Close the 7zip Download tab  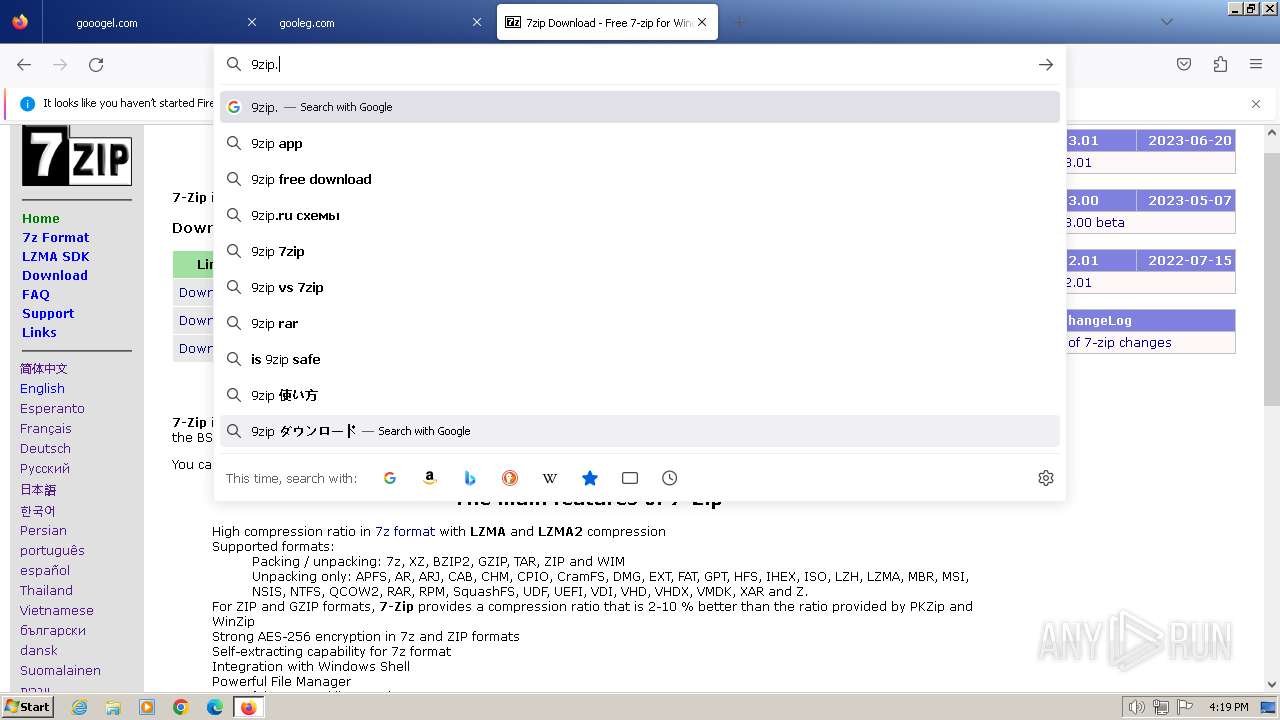pyautogui.click(x=702, y=22)
